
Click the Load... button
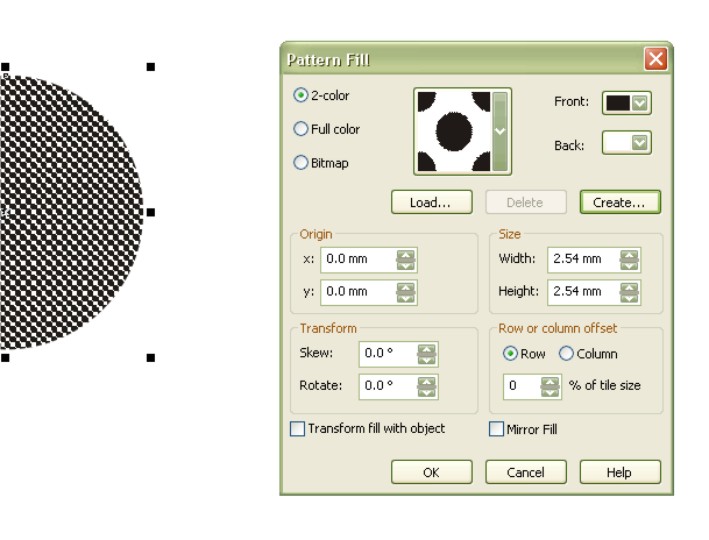click(431, 202)
